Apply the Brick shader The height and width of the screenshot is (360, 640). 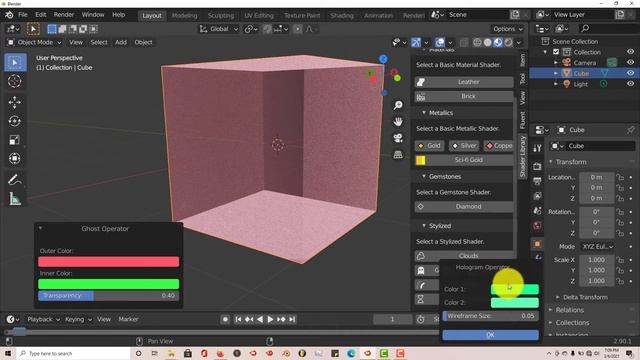point(464,96)
